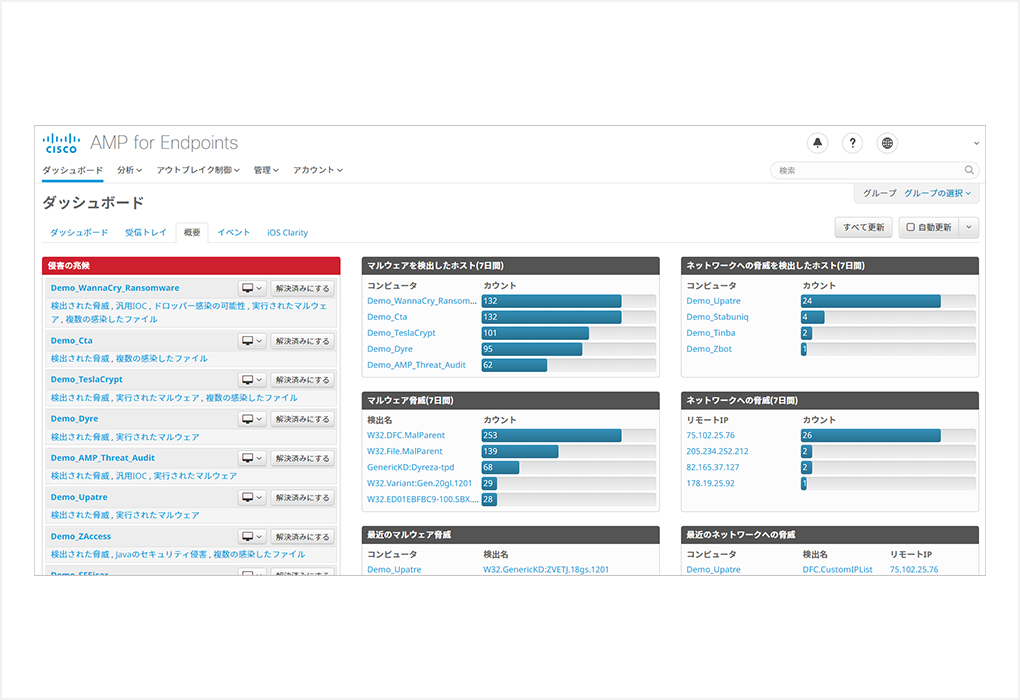
Task: Open the user account chevron at top right
Action: coord(976,143)
